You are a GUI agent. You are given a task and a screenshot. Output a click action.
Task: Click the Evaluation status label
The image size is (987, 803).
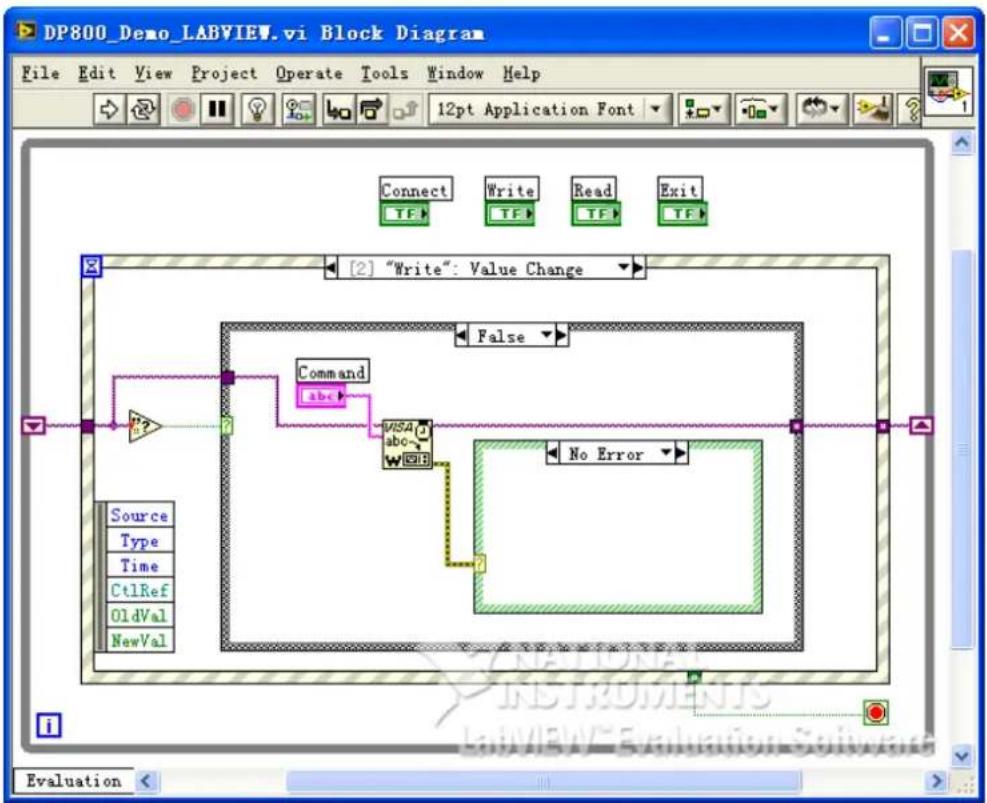click(x=74, y=781)
